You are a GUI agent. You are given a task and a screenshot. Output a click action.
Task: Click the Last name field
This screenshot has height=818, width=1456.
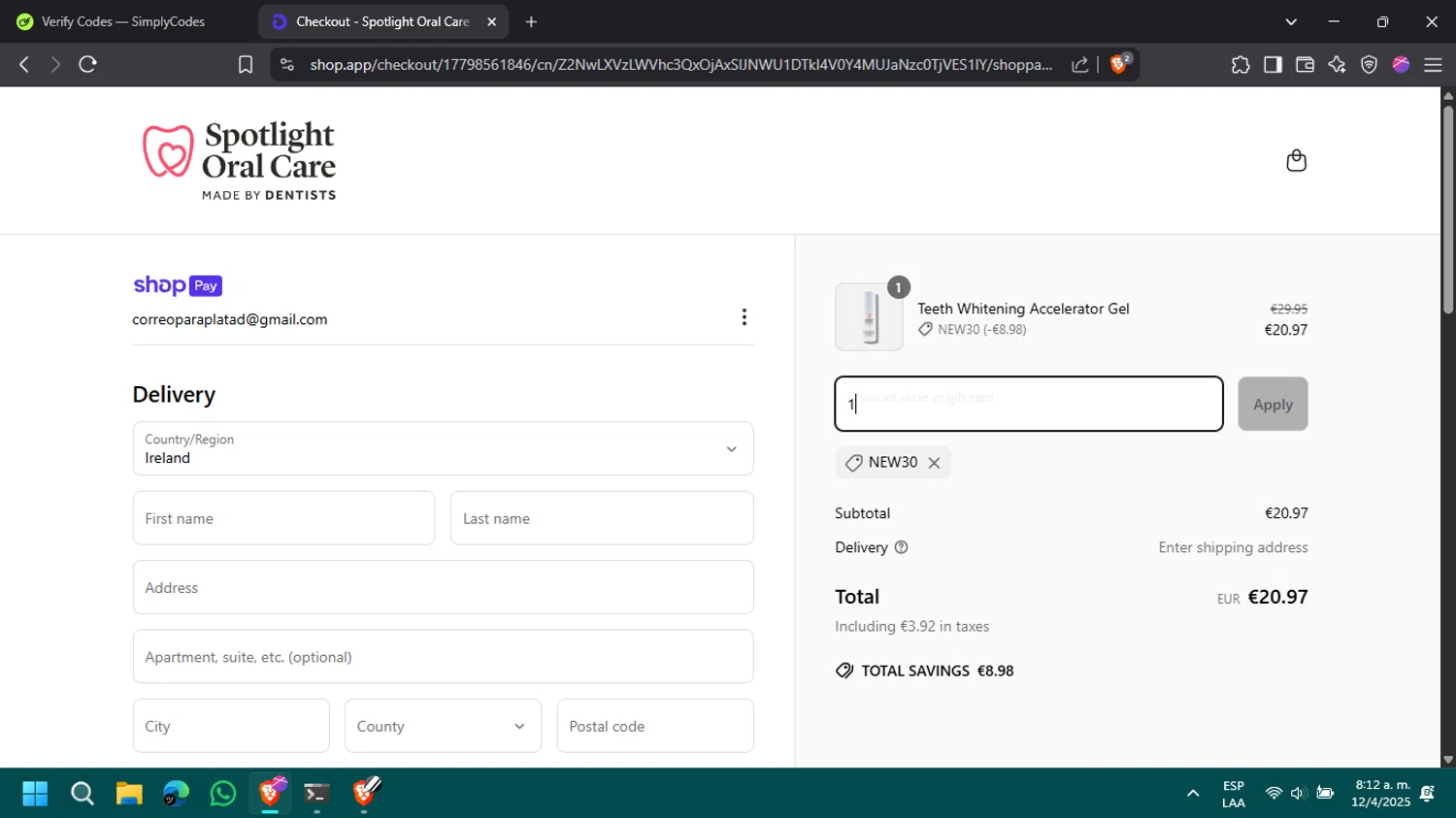(x=602, y=518)
